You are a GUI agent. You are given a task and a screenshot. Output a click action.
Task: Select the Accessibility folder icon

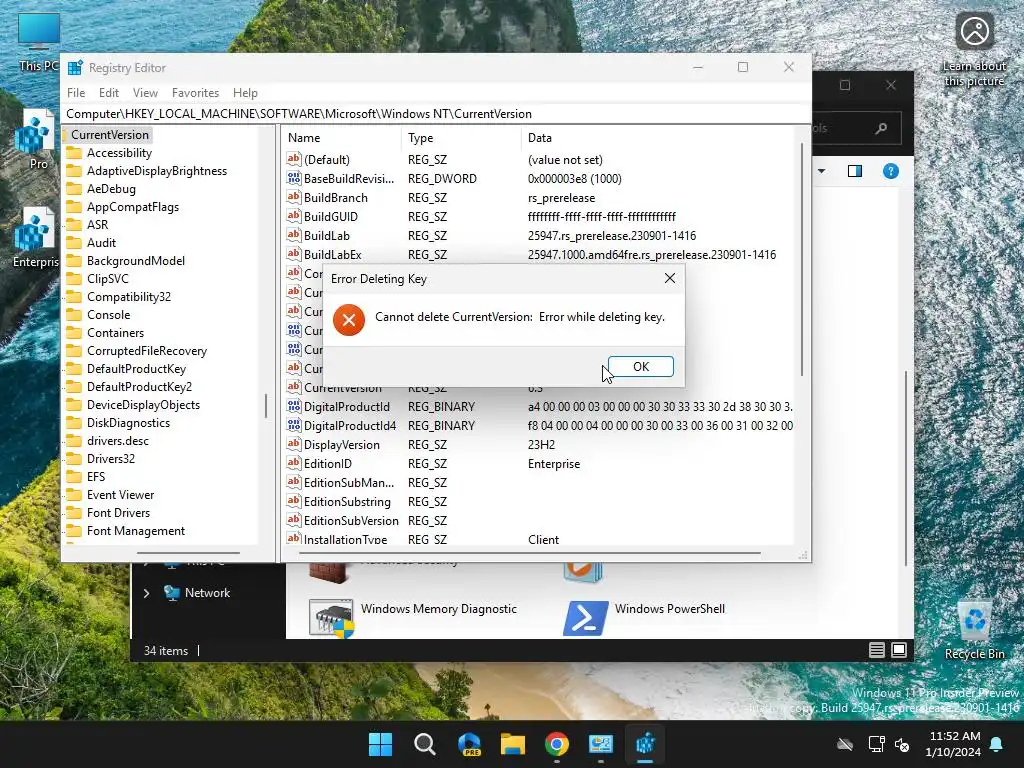(74, 153)
